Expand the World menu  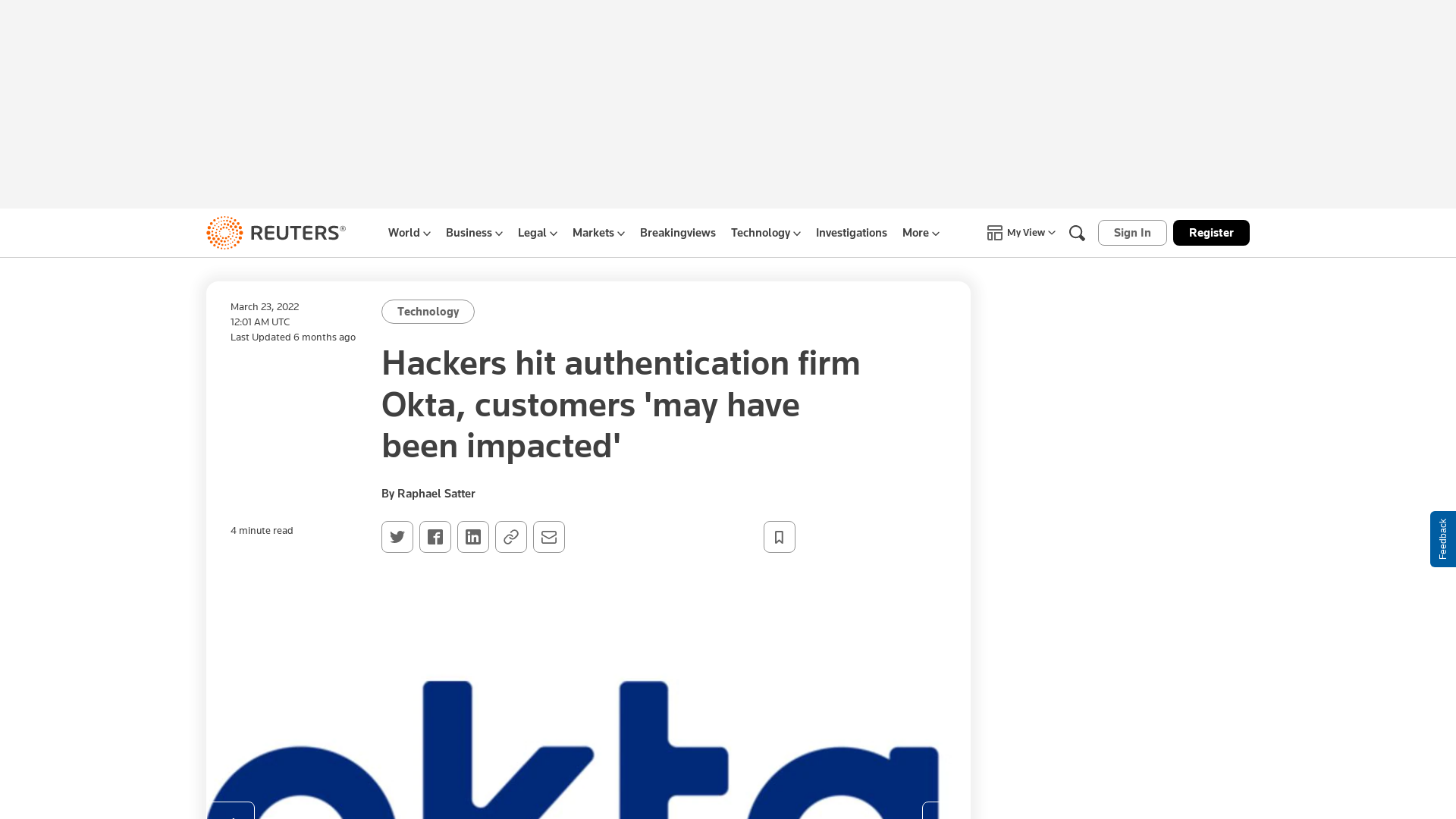[x=409, y=233]
